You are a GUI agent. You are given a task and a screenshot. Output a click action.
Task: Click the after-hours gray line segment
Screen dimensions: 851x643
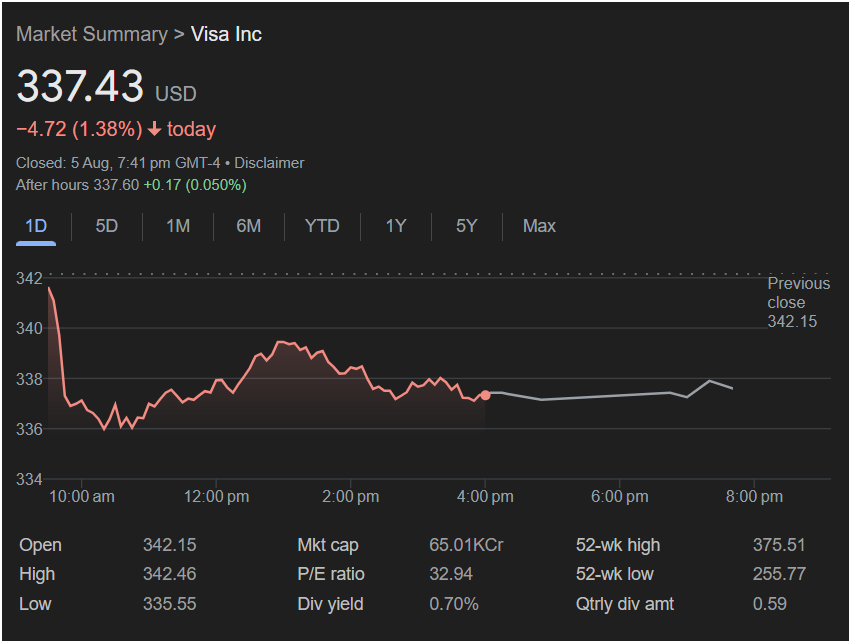pos(600,396)
